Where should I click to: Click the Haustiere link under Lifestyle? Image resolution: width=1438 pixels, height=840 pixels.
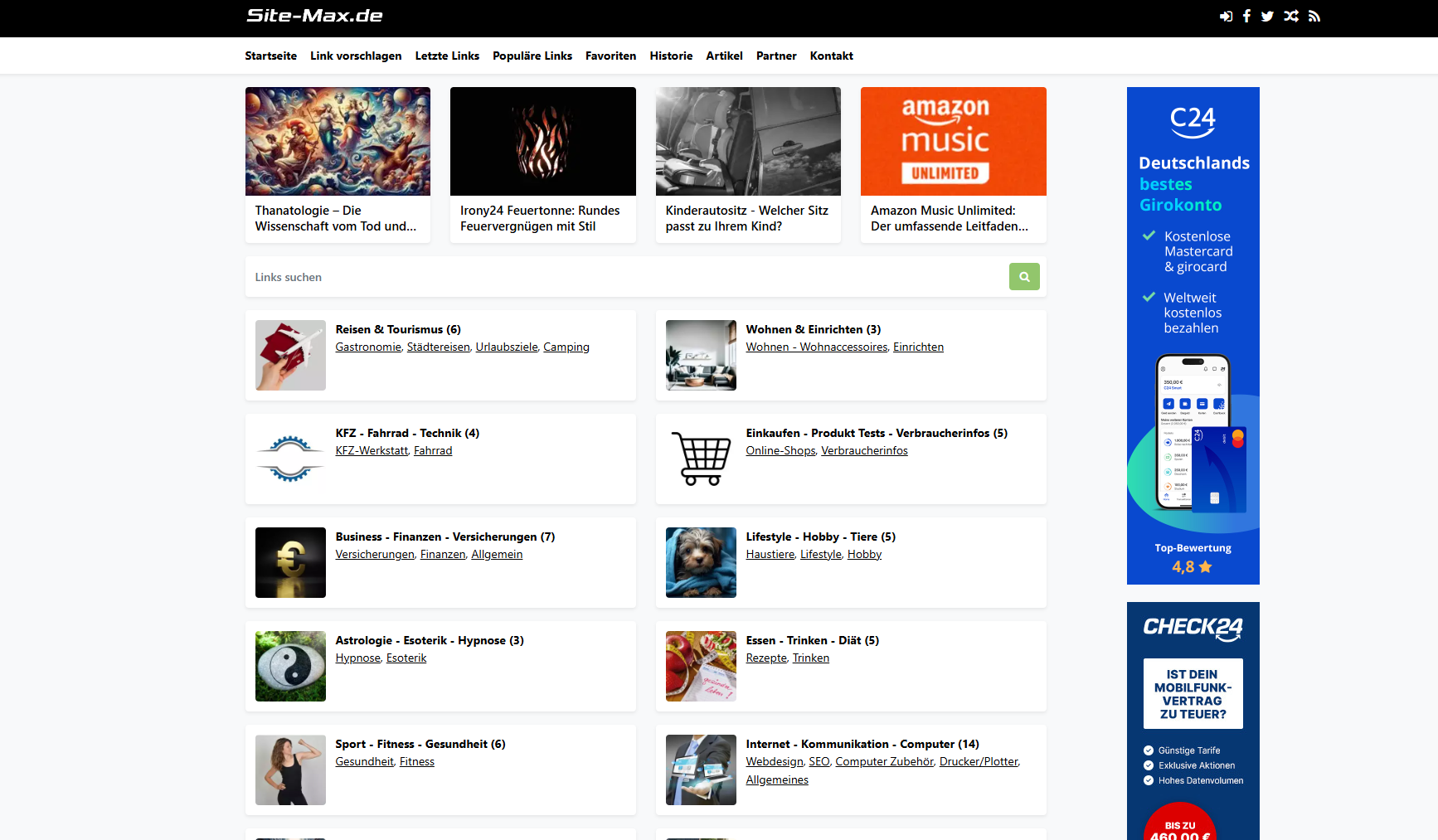click(770, 554)
